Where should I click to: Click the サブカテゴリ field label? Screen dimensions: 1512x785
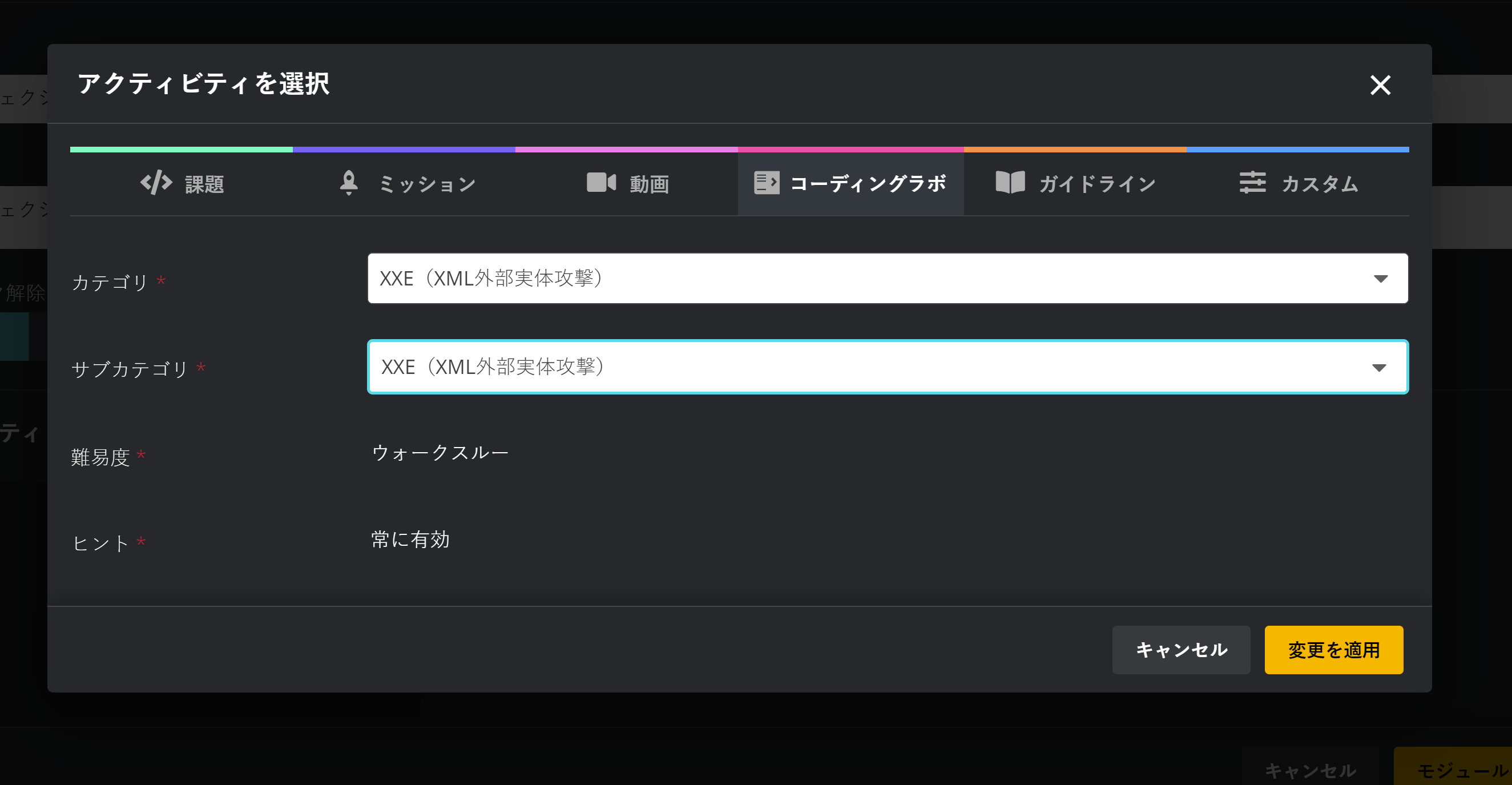pyautogui.click(x=129, y=369)
